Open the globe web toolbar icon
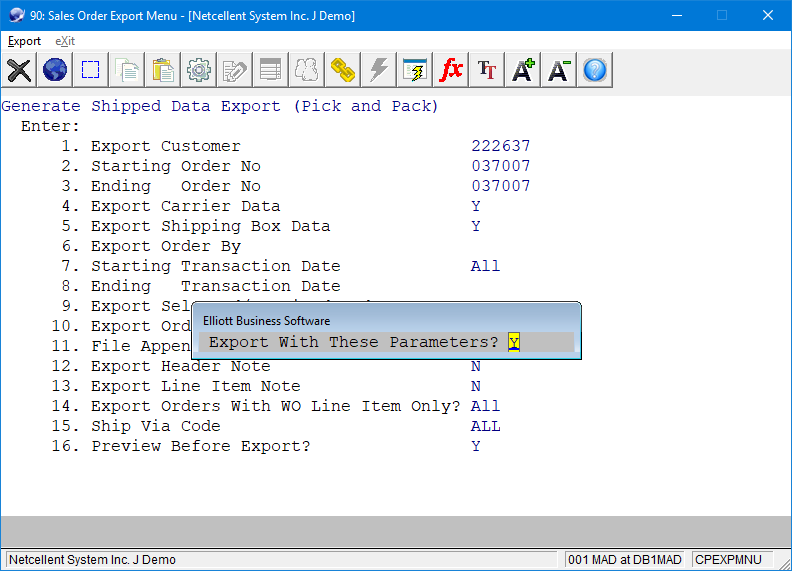 [55, 70]
